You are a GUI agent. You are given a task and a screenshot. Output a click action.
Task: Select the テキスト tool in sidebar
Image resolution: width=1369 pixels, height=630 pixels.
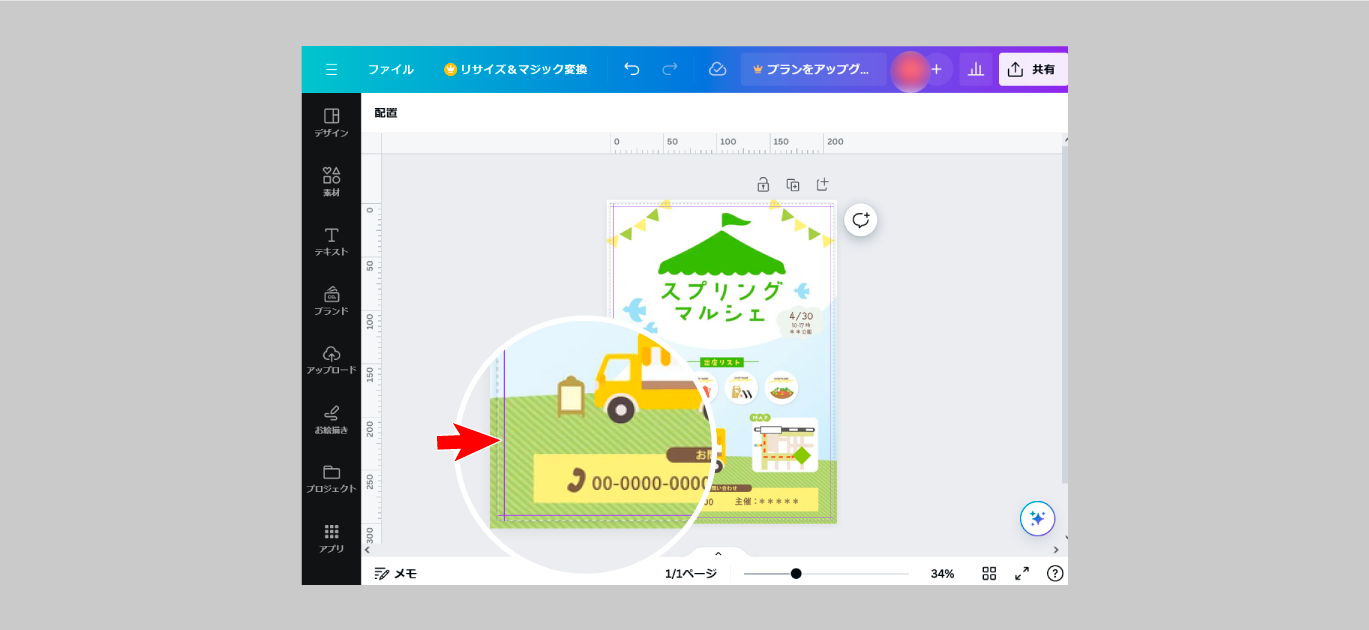[x=331, y=241]
